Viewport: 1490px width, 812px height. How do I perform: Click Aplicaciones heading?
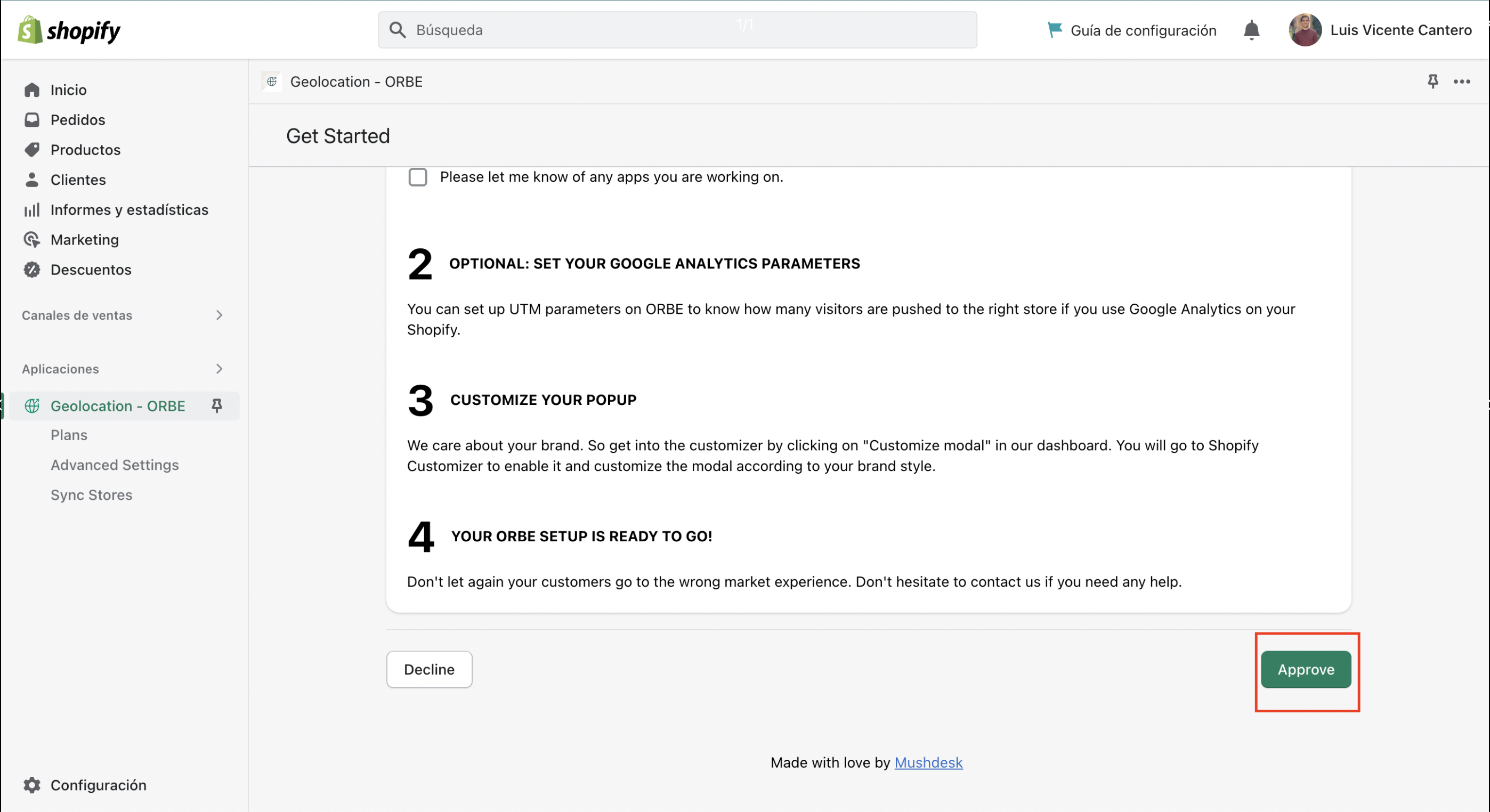tap(60, 369)
